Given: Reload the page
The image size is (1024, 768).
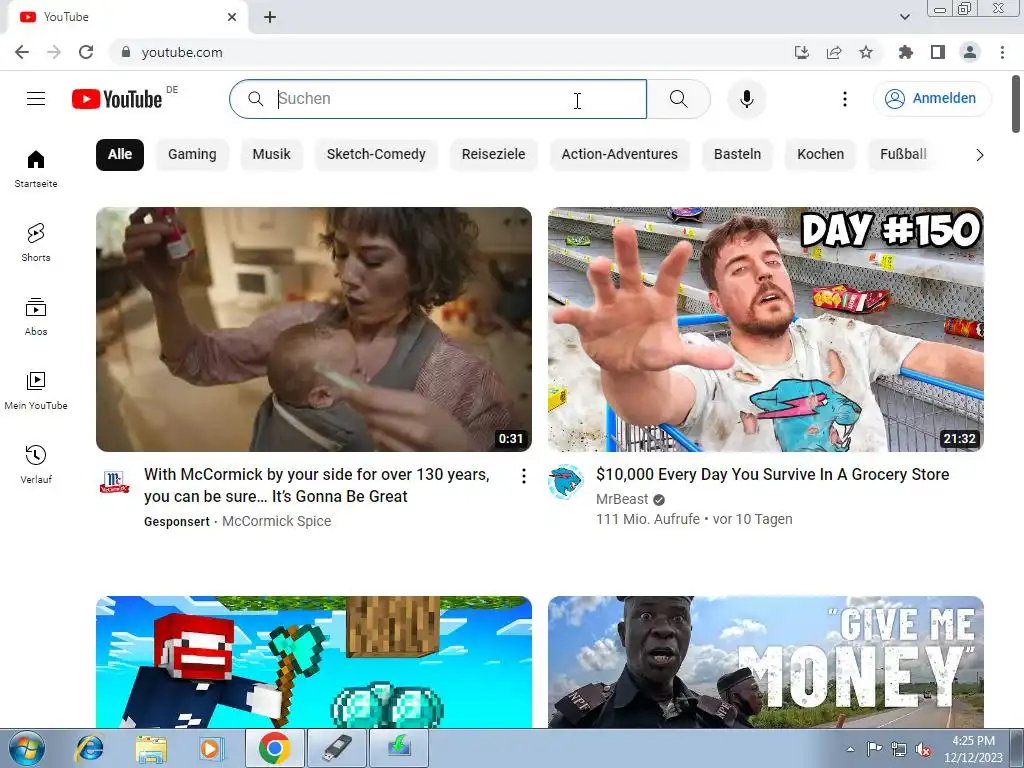Looking at the screenshot, I should pyautogui.click(x=86, y=52).
